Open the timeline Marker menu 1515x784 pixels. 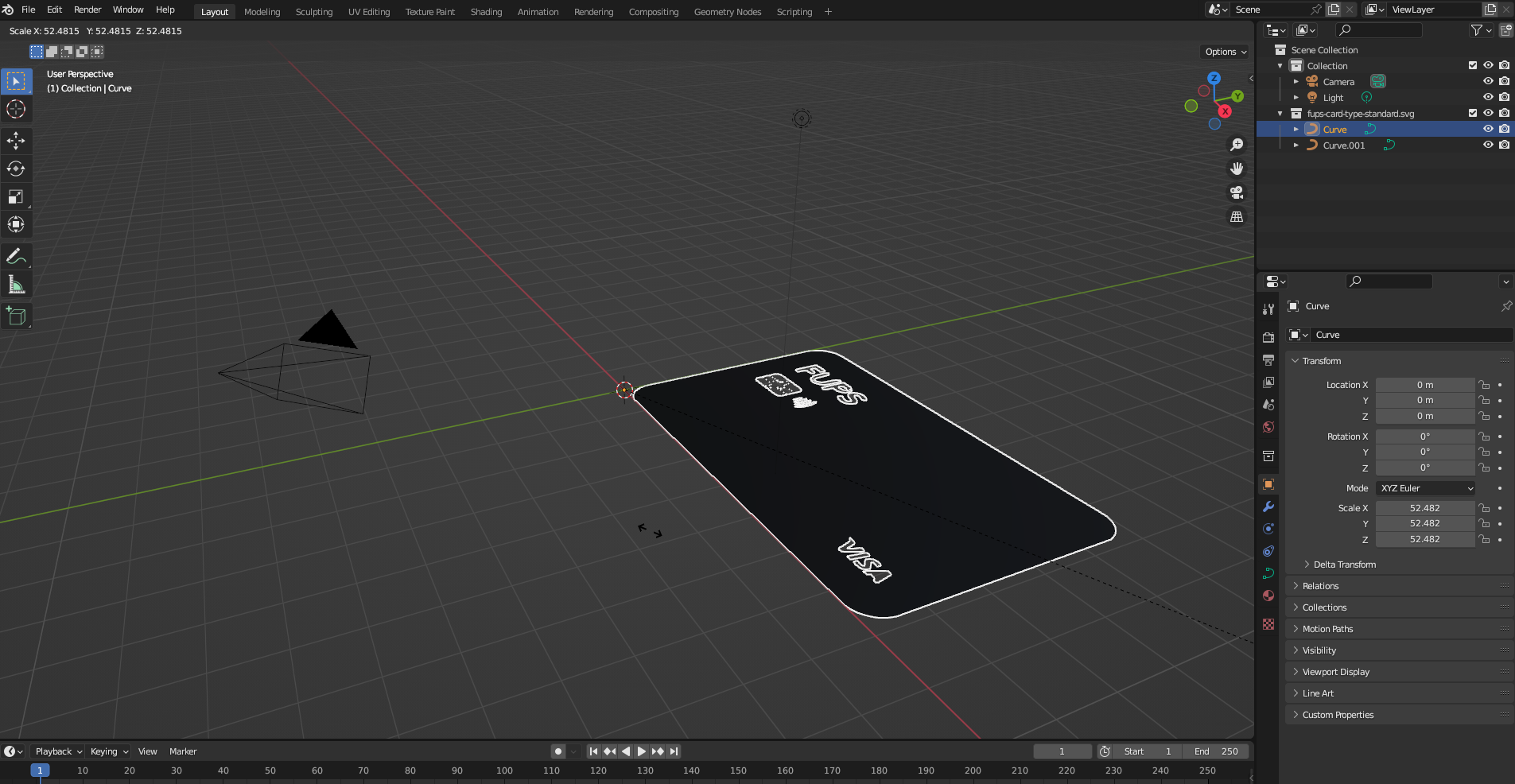[183, 751]
